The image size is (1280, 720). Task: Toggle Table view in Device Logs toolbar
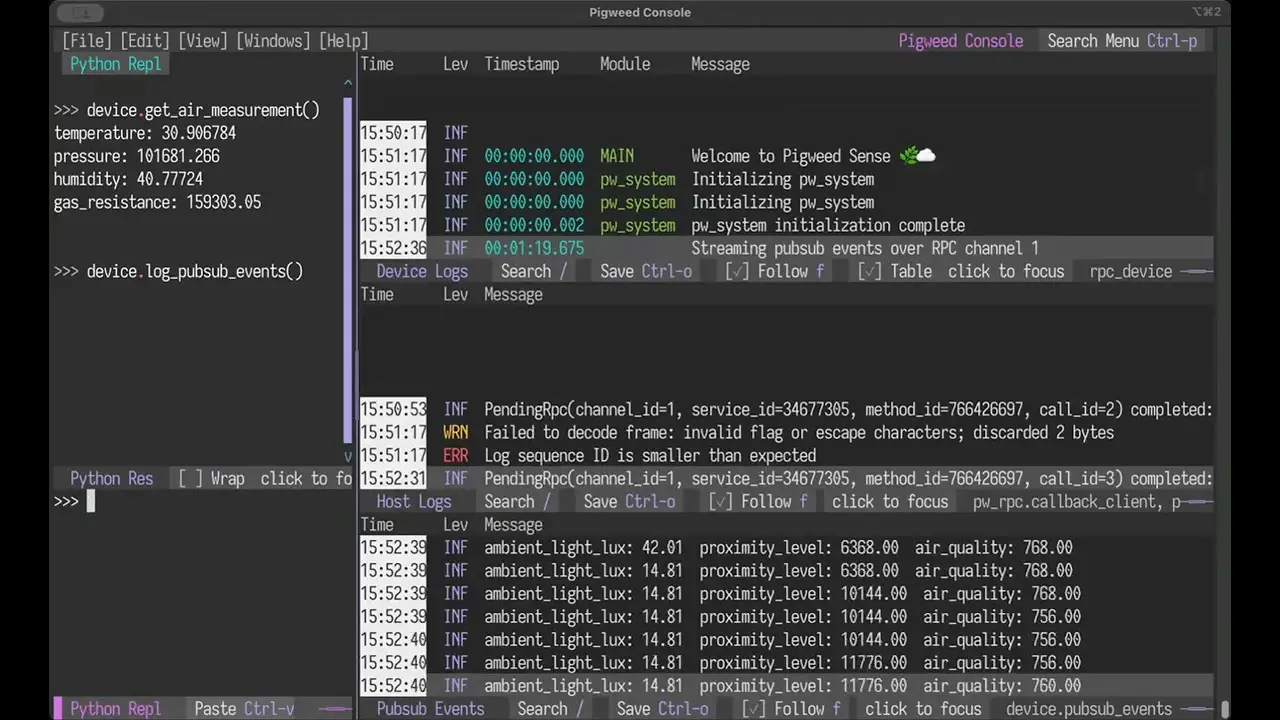[894, 271]
